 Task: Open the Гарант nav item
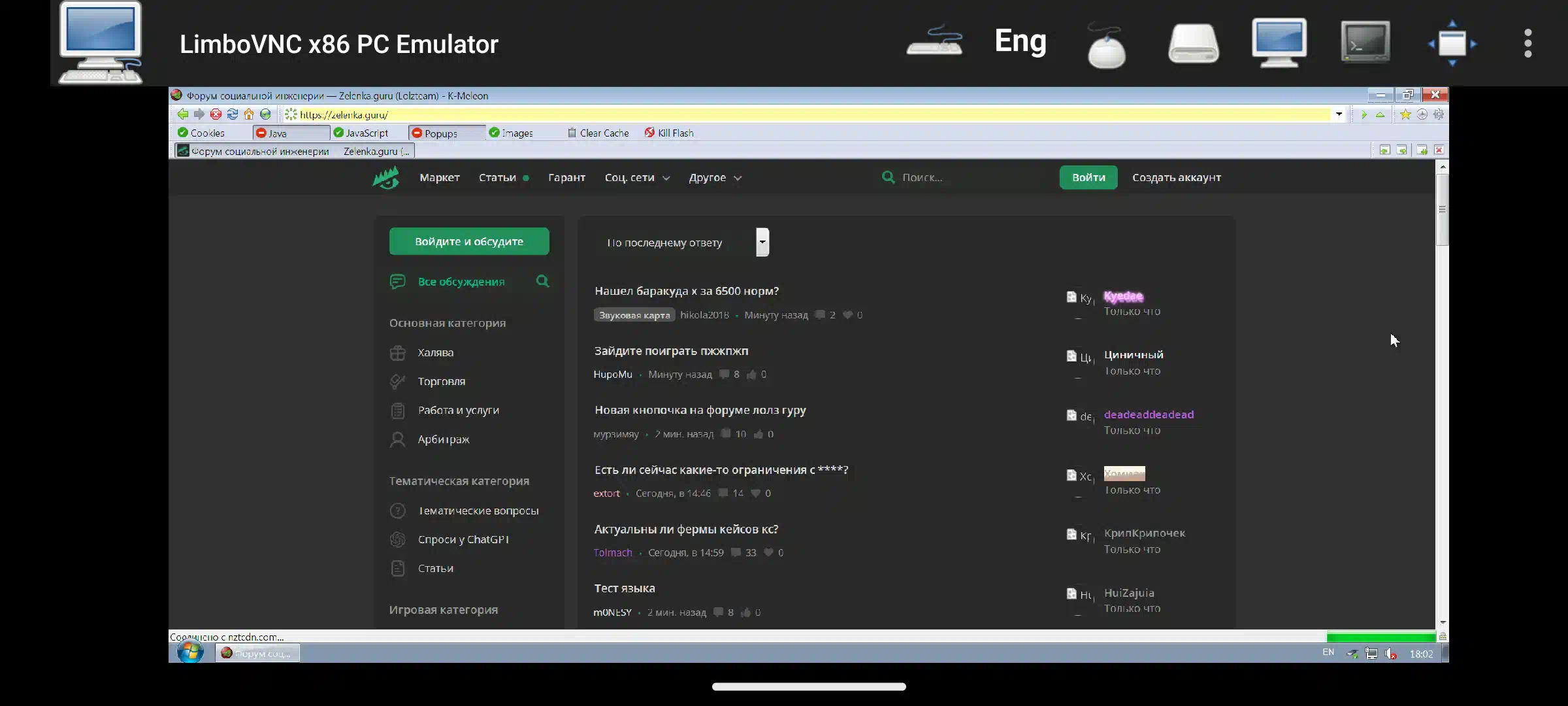[x=566, y=178]
